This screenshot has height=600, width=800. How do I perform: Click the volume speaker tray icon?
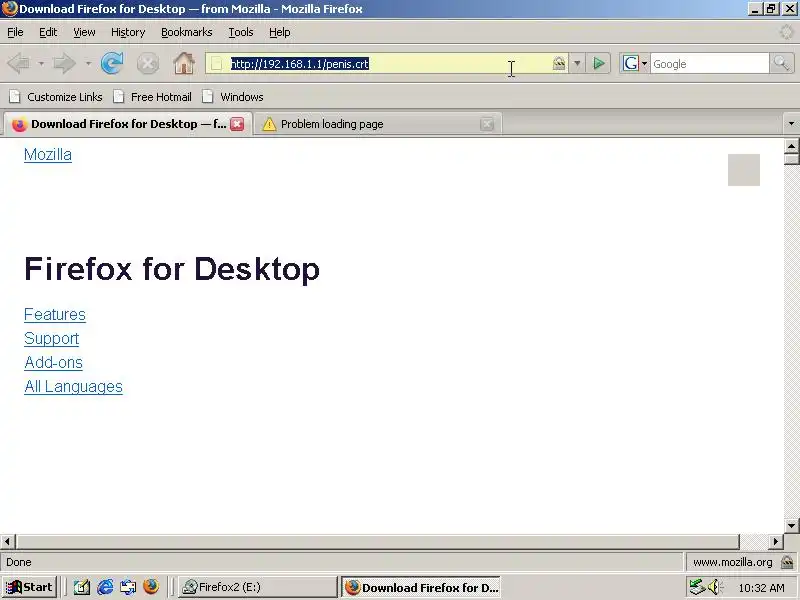click(x=715, y=587)
